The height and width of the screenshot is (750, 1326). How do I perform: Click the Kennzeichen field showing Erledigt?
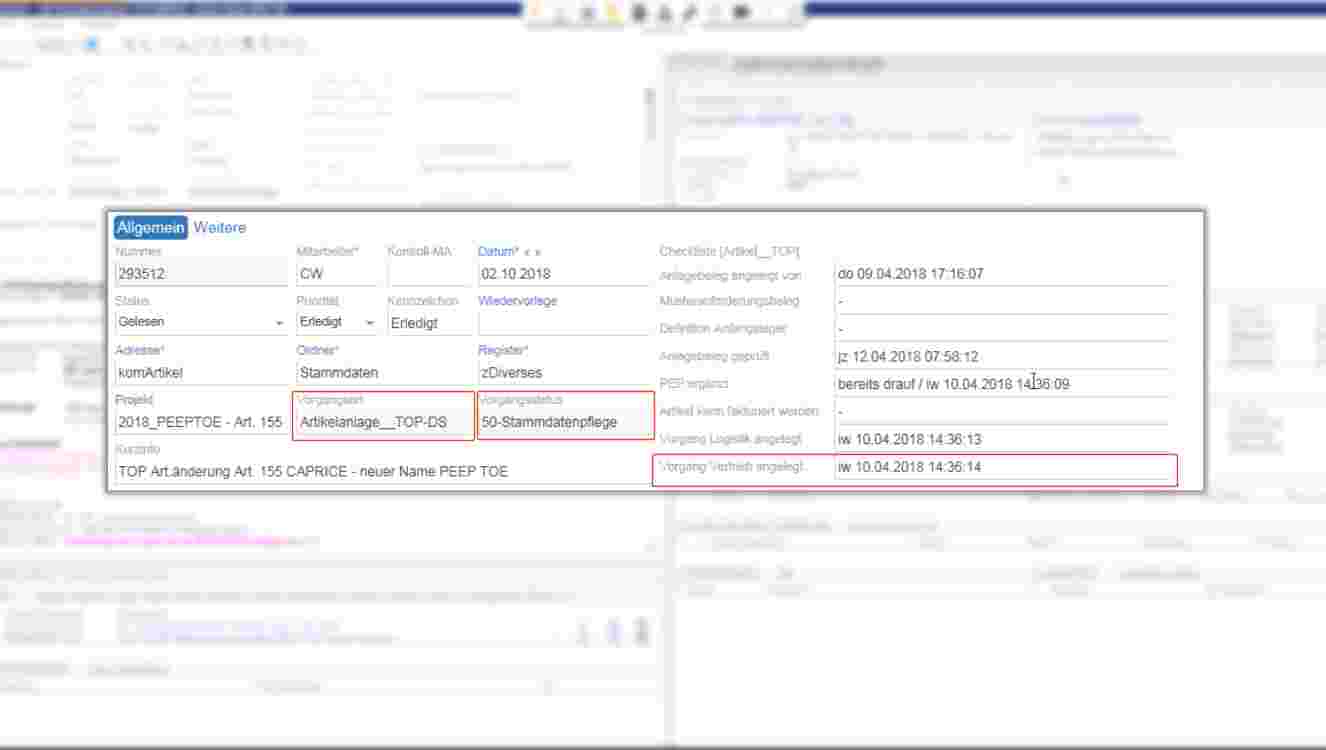coord(428,323)
